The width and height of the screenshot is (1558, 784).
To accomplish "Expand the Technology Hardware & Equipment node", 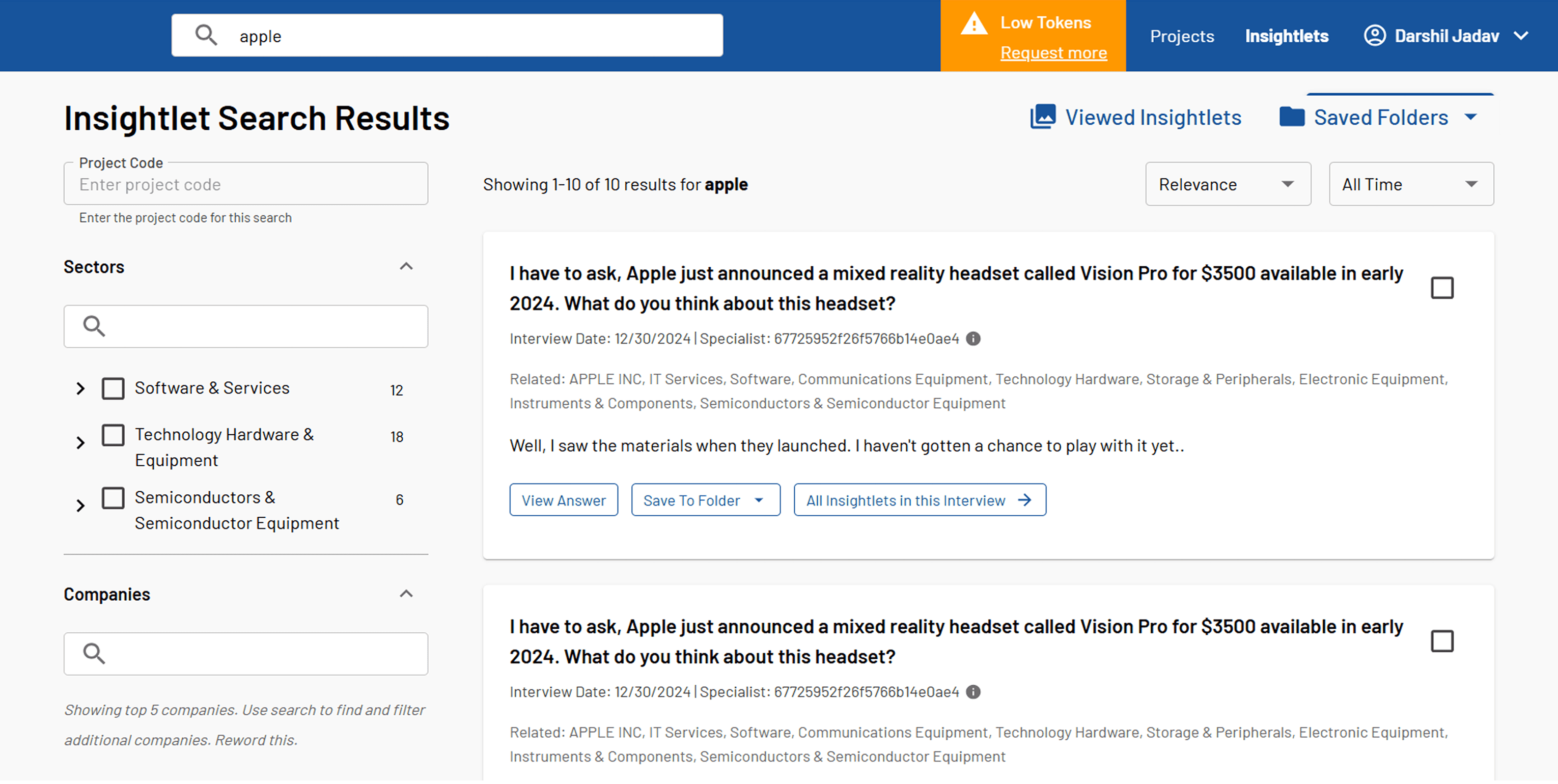I will point(80,443).
